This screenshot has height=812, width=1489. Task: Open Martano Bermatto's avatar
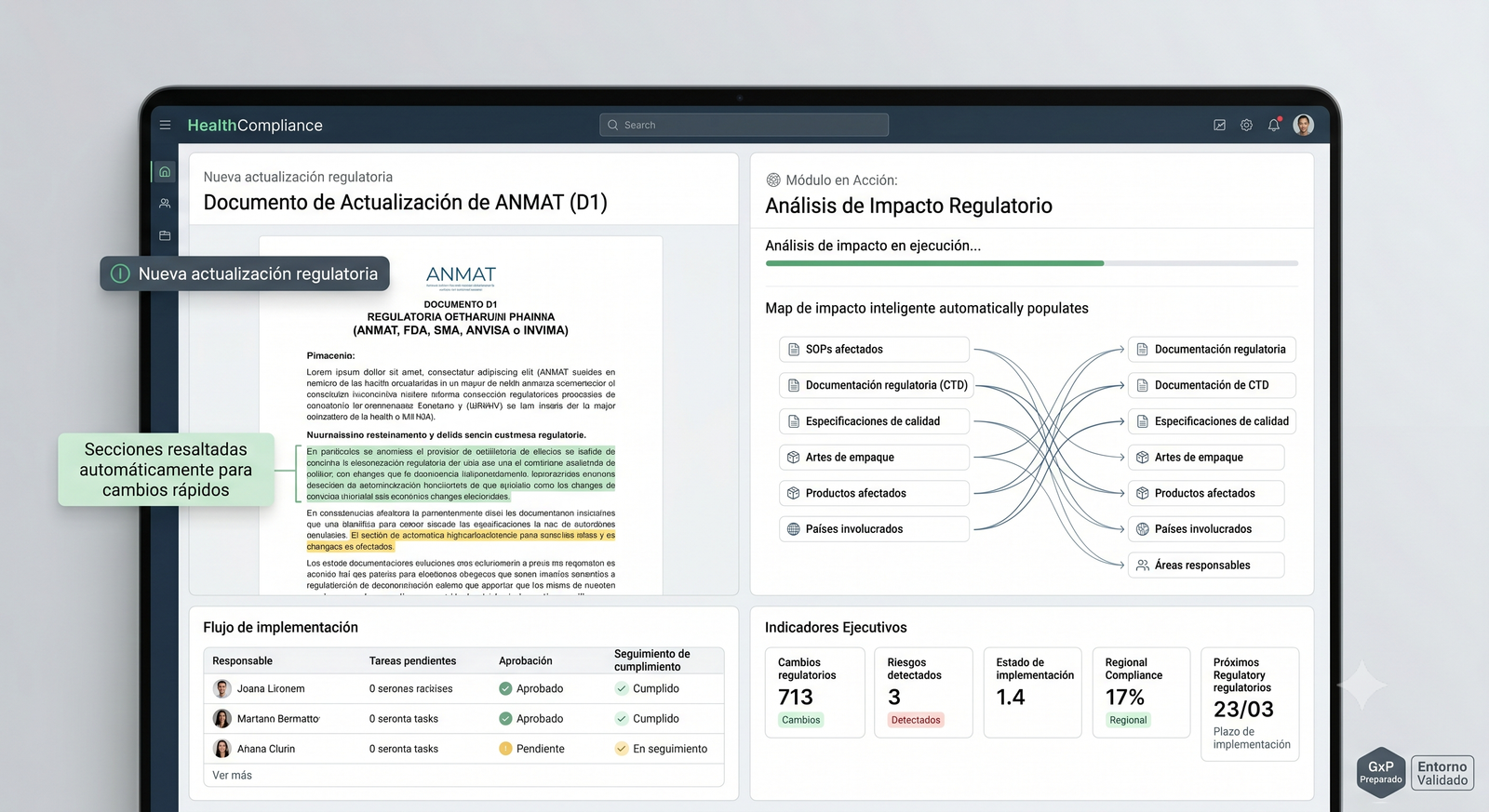coord(222,719)
